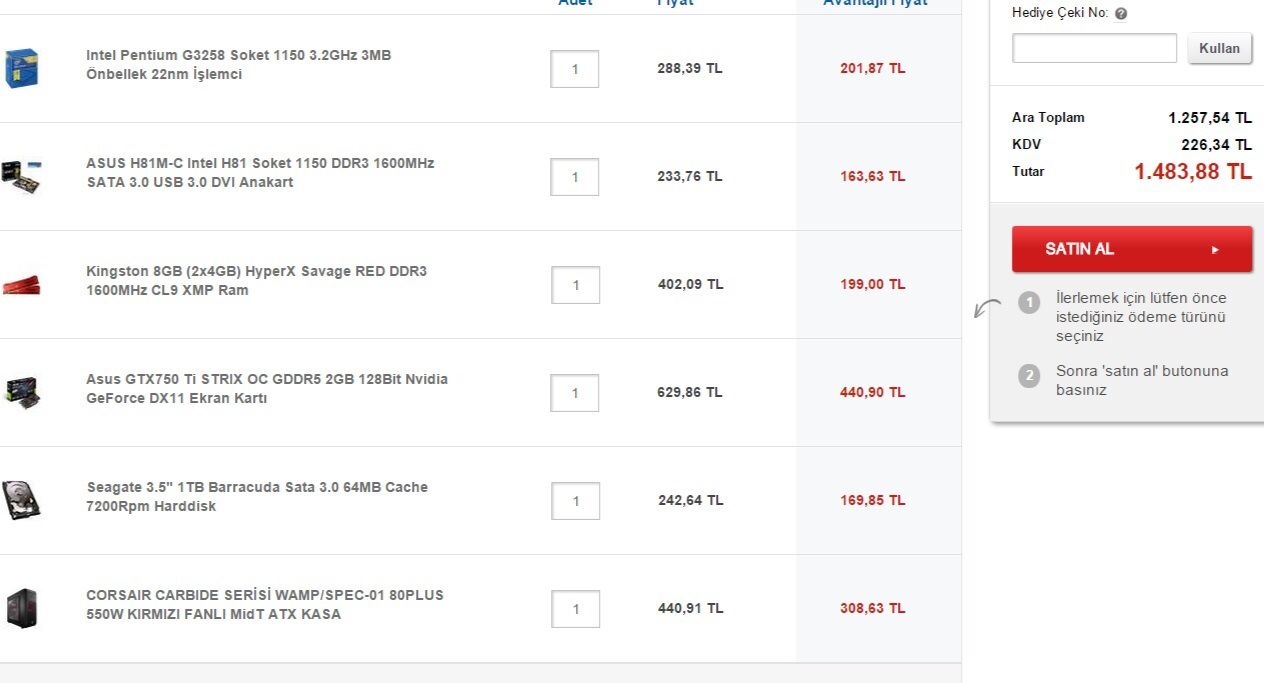Click the Intel Pentium G3258 product thumbnail
This screenshot has width=1264, height=683.
[21, 68]
